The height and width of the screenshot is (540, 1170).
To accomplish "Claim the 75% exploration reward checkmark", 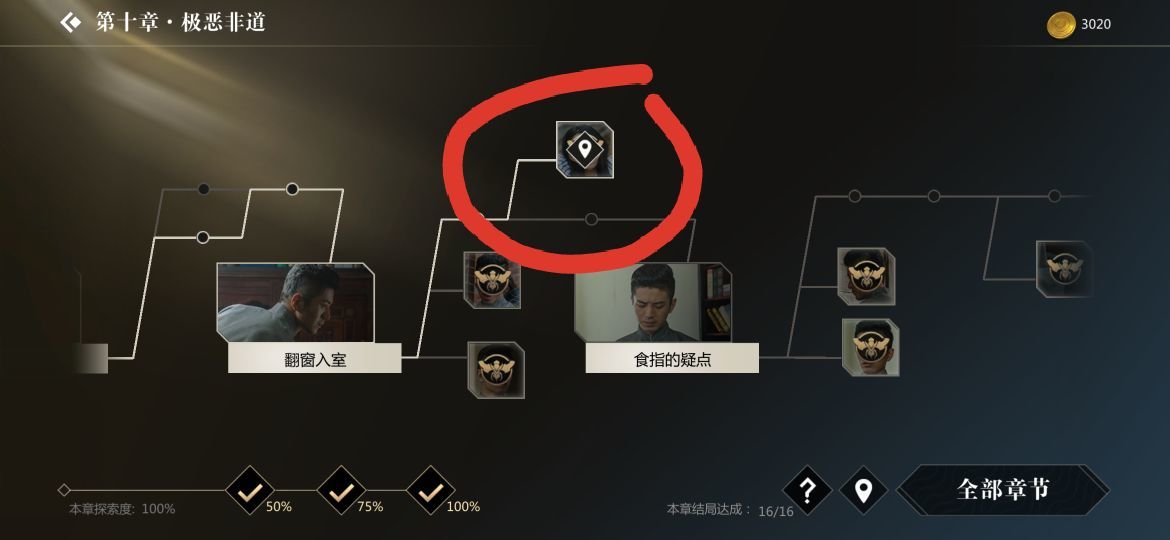I will click(x=341, y=491).
